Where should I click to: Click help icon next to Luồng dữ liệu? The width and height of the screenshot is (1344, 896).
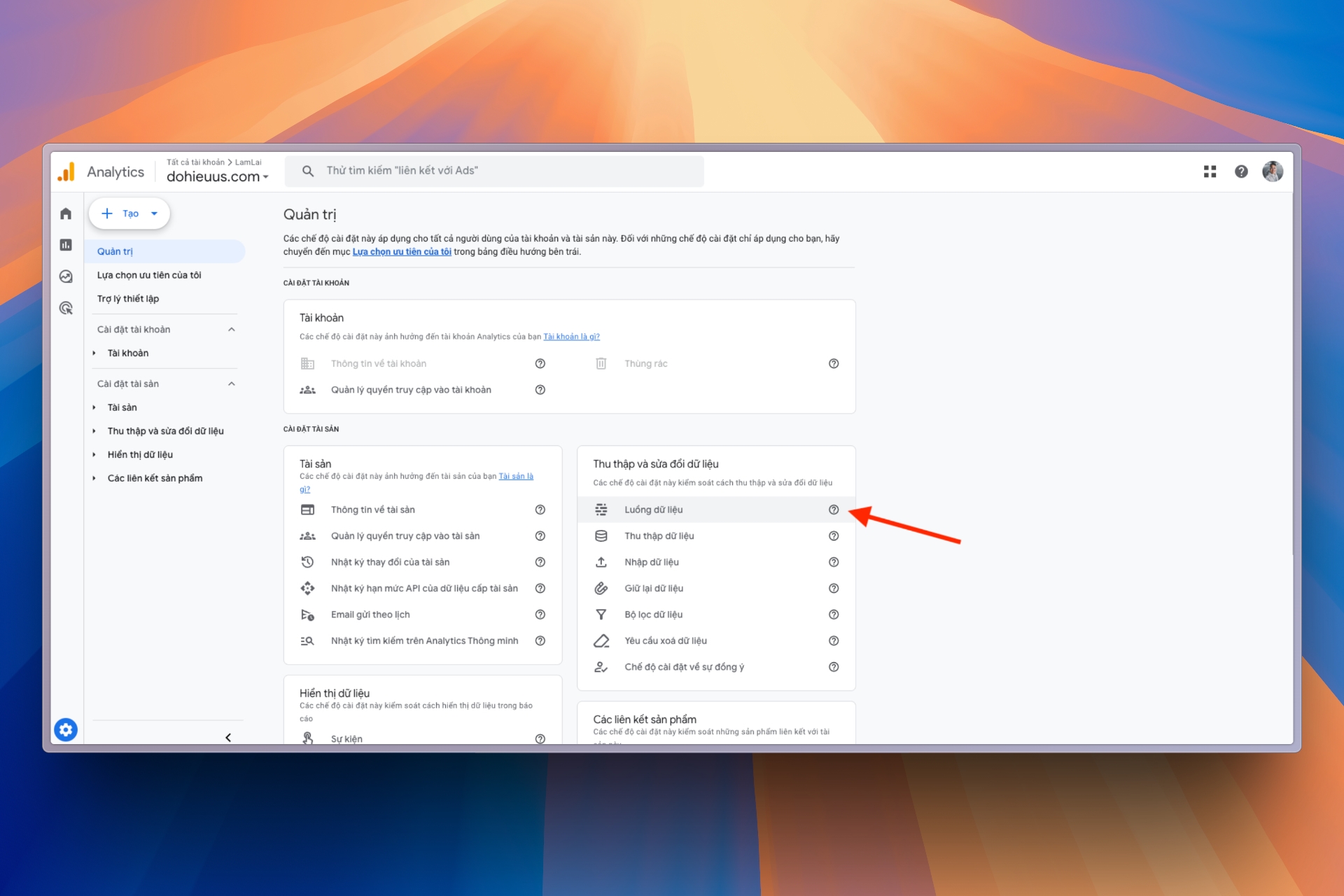click(833, 510)
